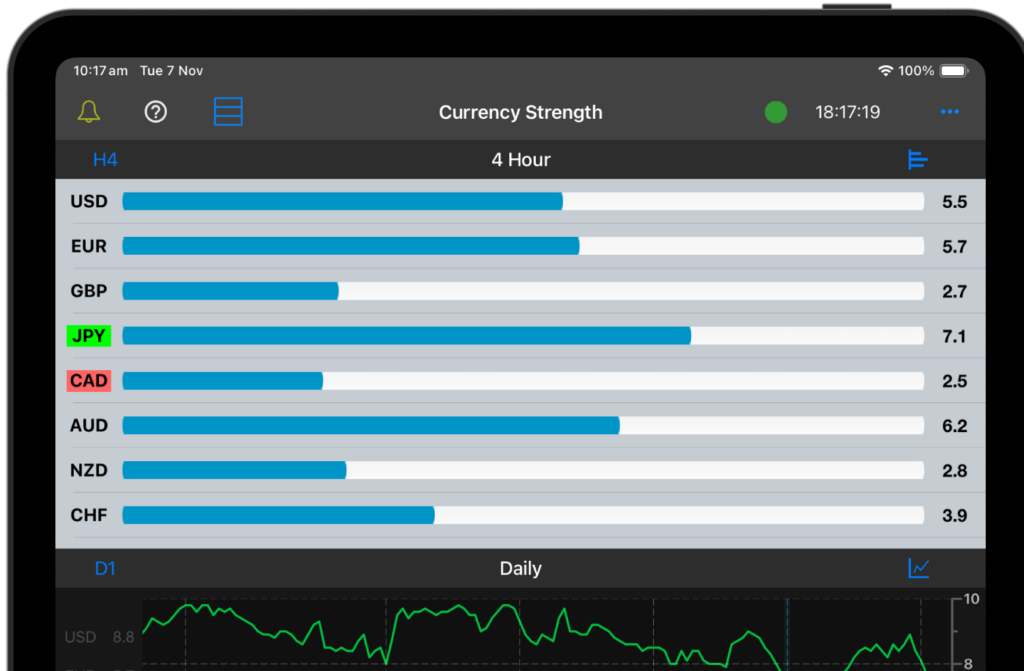Select the stacked rows layout icon
This screenshot has height=671, width=1024.
click(x=228, y=111)
